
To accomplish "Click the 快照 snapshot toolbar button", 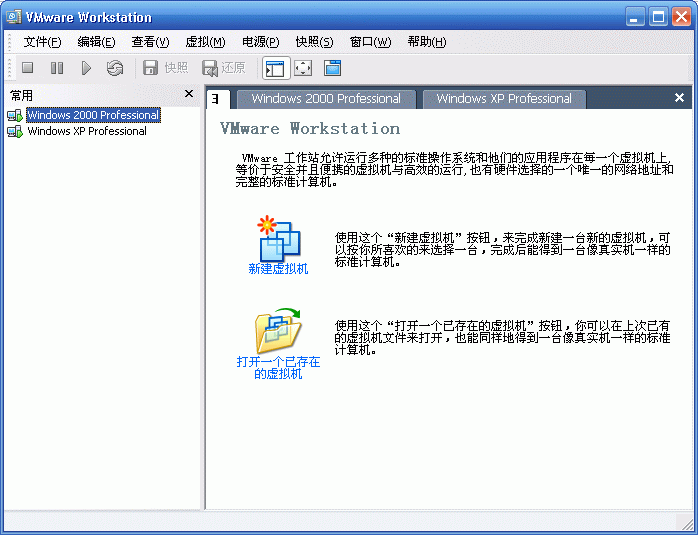I will tap(165, 68).
